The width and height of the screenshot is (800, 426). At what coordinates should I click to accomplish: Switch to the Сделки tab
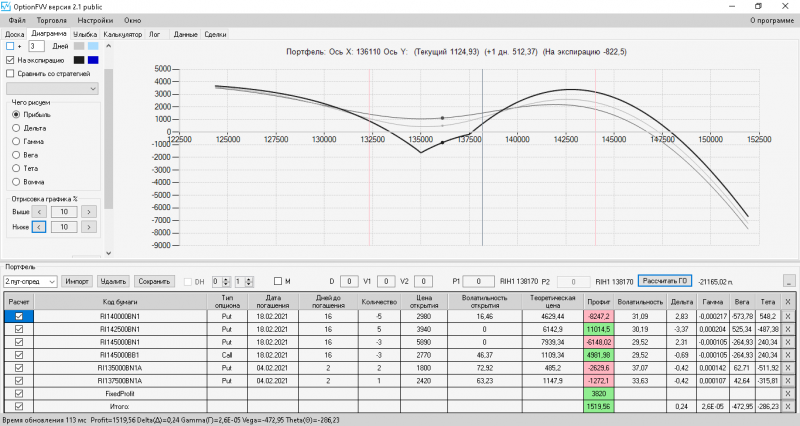click(215, 34)
